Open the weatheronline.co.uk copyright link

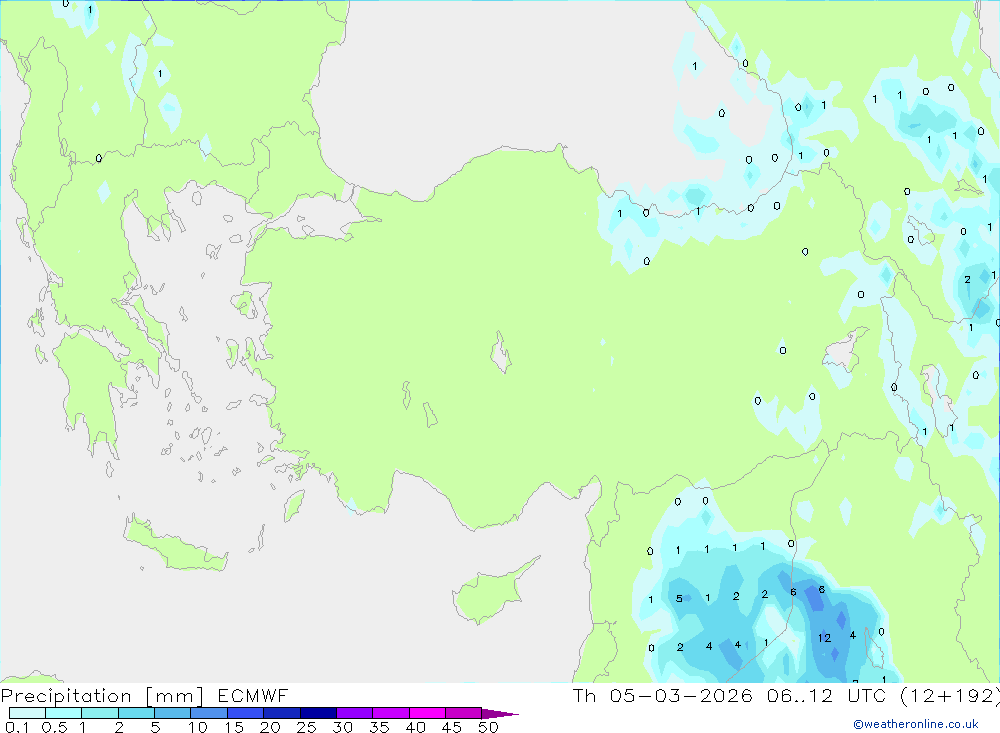pyautogui.click(x=916, y=723)
